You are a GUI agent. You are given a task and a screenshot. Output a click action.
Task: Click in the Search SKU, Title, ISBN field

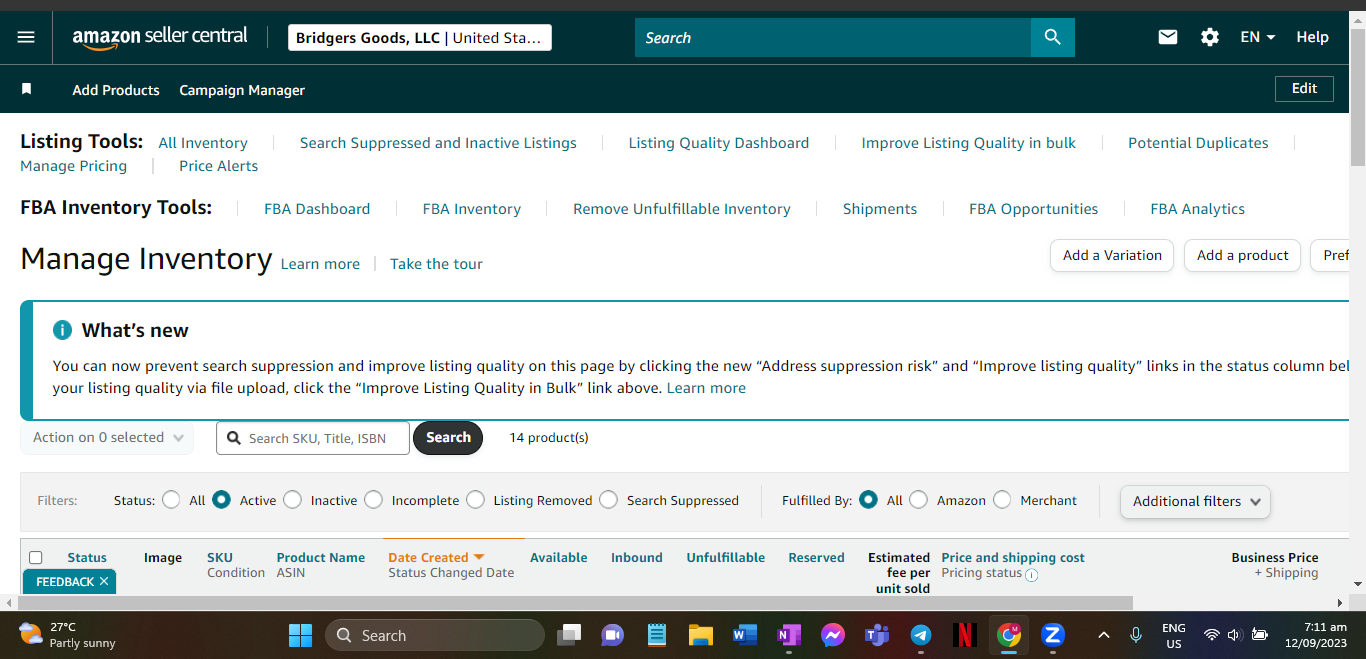click(313, 438)
